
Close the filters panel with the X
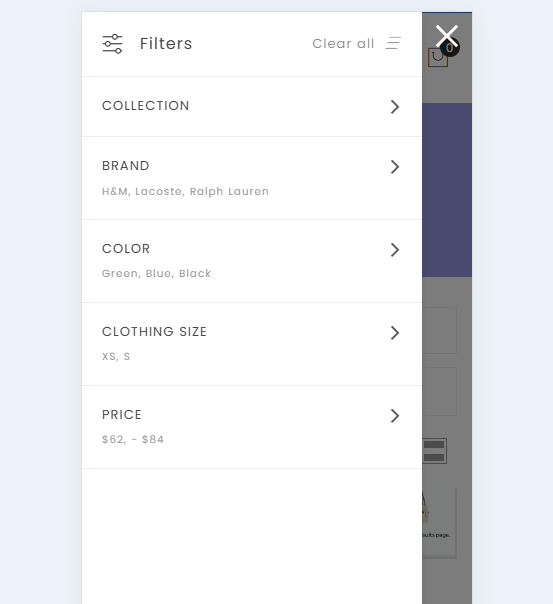coord(446,36)
